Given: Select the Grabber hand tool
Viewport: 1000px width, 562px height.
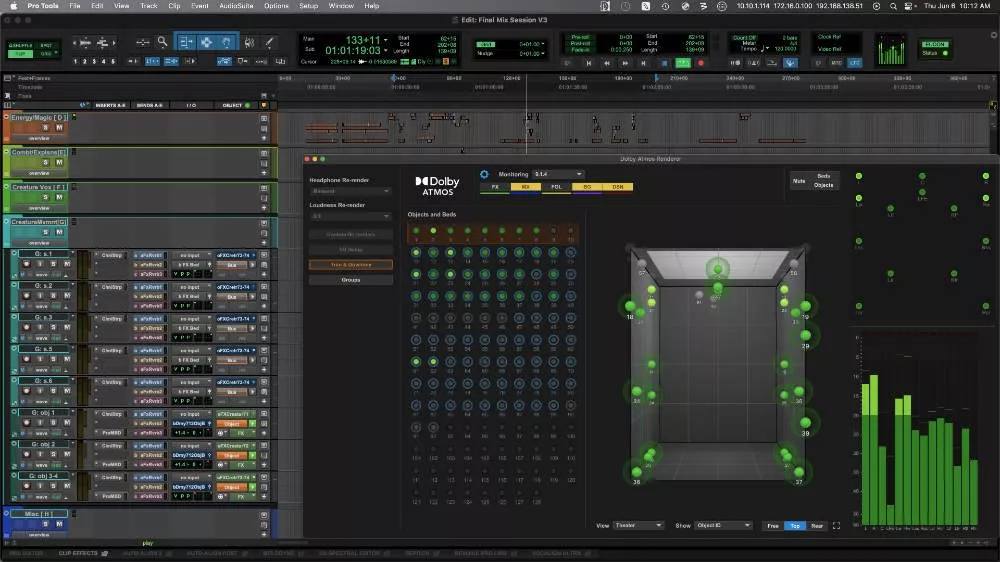Looking at the screenshot, I should coord(228,42).
